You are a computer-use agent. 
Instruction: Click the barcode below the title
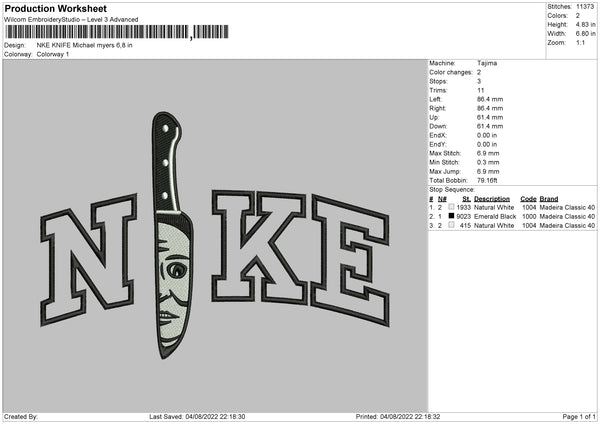pyautogui.click(x=117, y=32)
